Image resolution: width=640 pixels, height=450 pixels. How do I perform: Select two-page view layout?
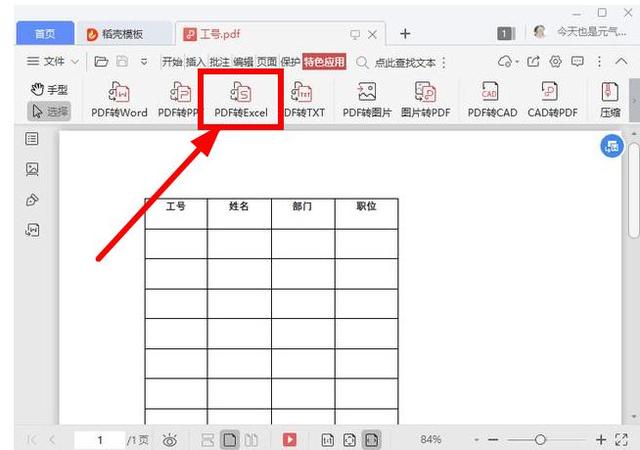pyautogui.click(x=251, y=440)
